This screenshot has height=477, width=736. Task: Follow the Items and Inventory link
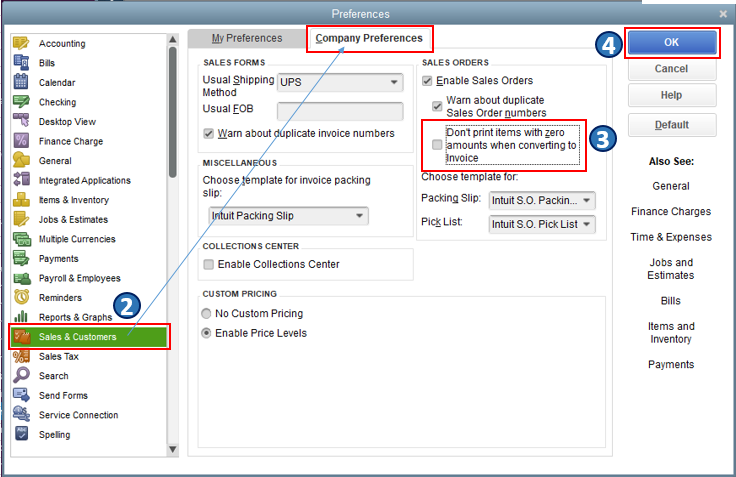pos(671,332)
